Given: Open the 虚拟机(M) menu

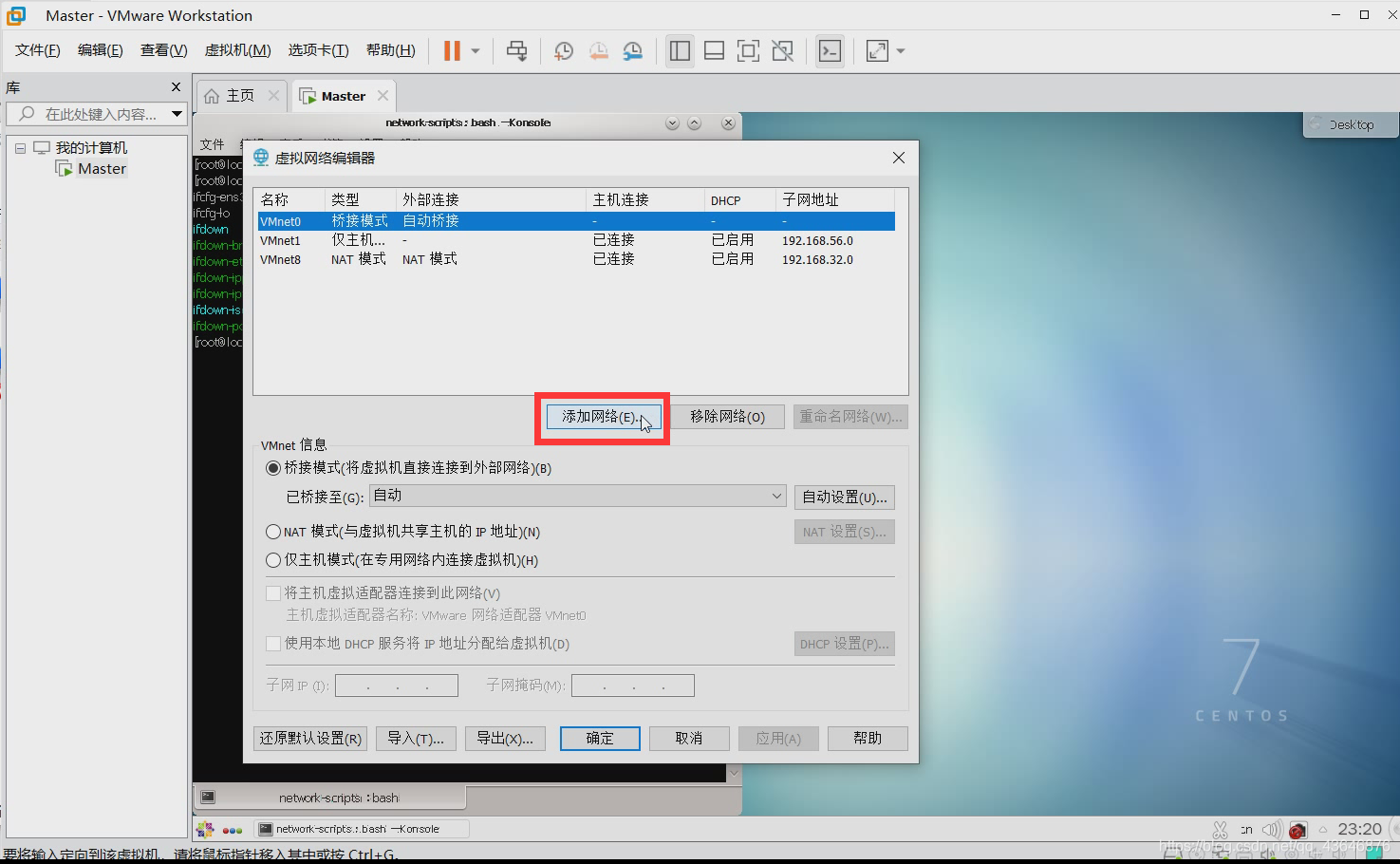Looking at the screenshot, I should (x=238, y=50).
